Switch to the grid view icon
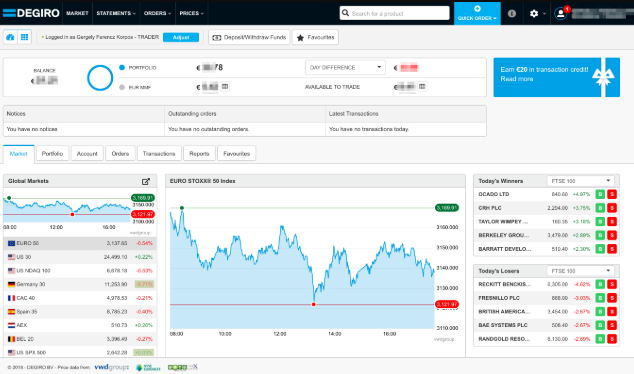 (24, 37)
